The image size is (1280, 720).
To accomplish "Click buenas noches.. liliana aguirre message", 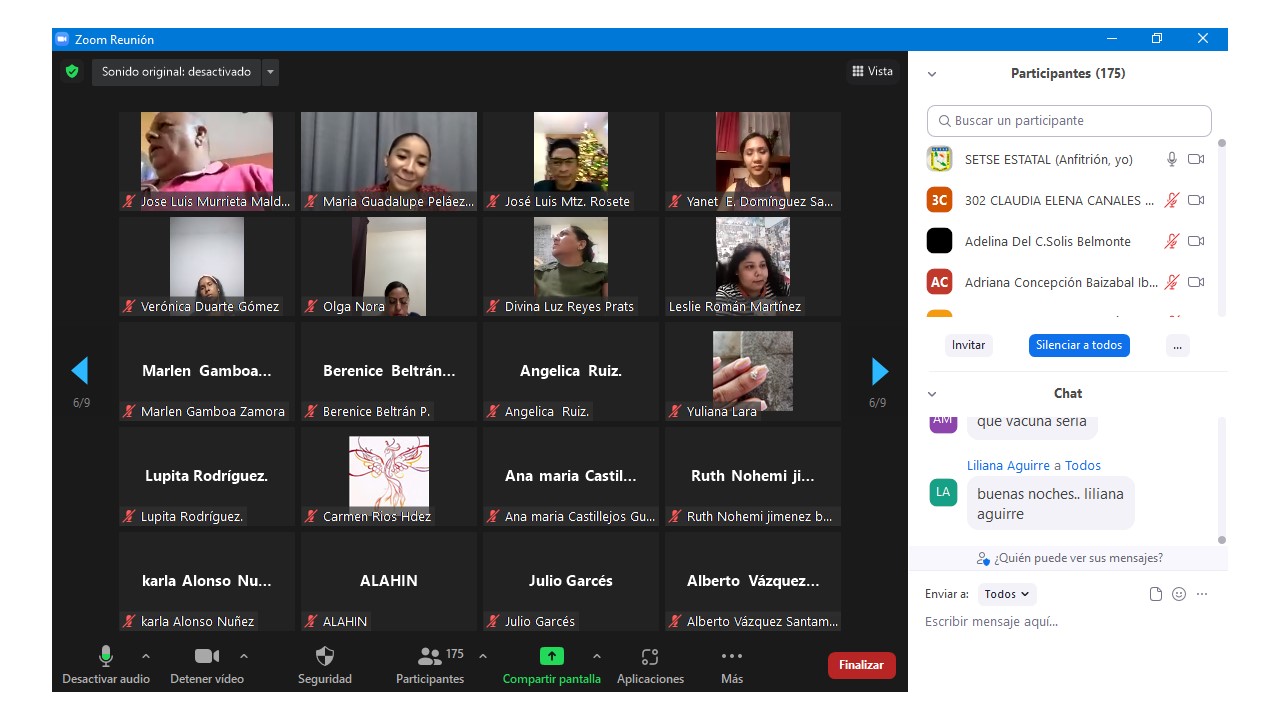I will pos(1050,503).
